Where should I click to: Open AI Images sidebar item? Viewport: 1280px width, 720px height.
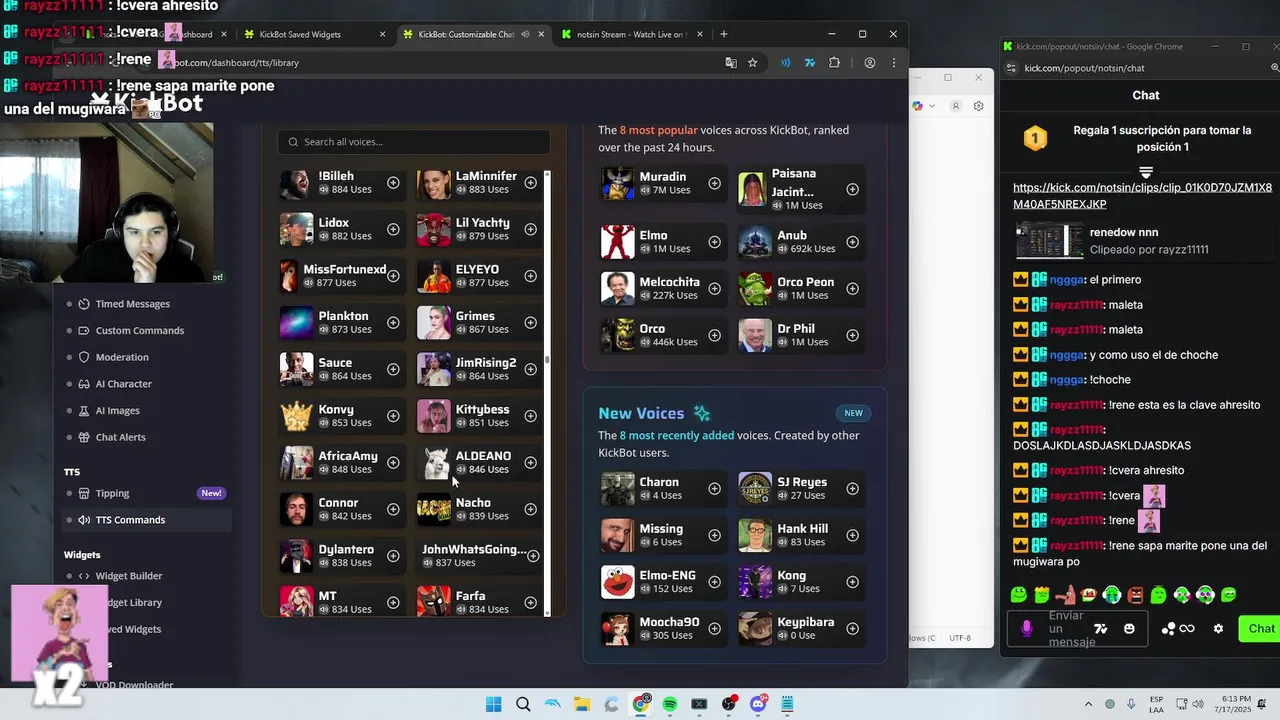(117, 411)
